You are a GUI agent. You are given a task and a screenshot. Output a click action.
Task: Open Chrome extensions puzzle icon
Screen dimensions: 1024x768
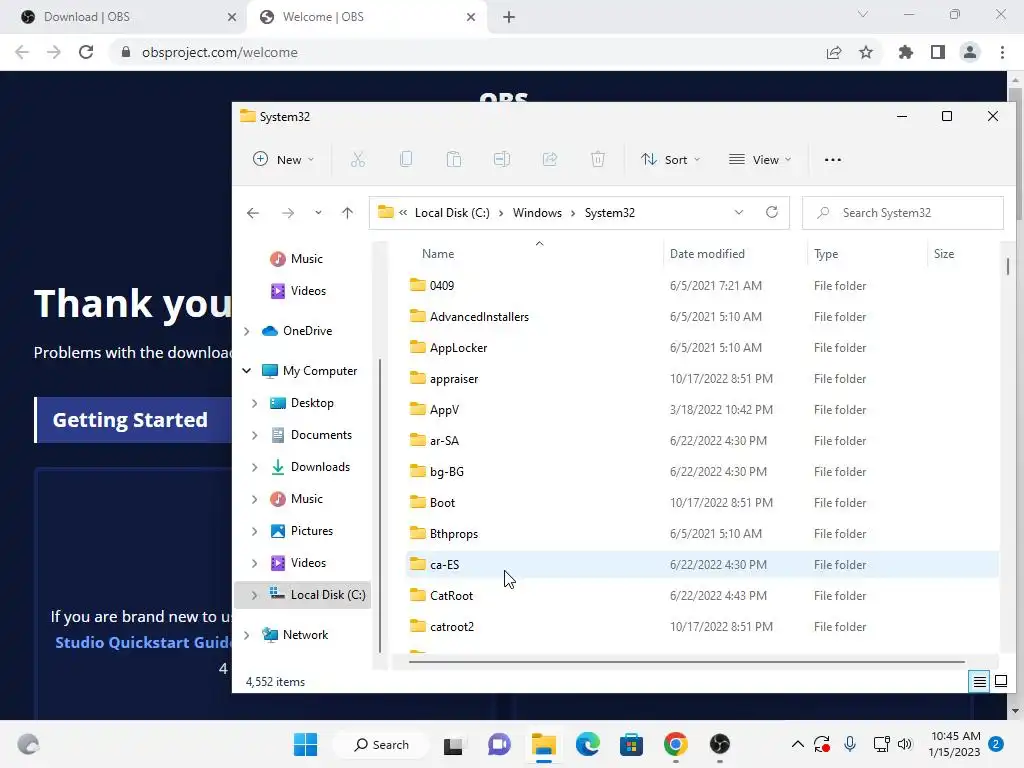[x=906, y=52]
